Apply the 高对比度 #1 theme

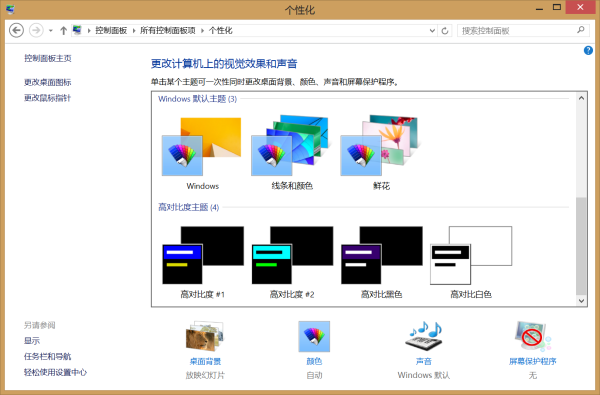(x=202, y=262)
